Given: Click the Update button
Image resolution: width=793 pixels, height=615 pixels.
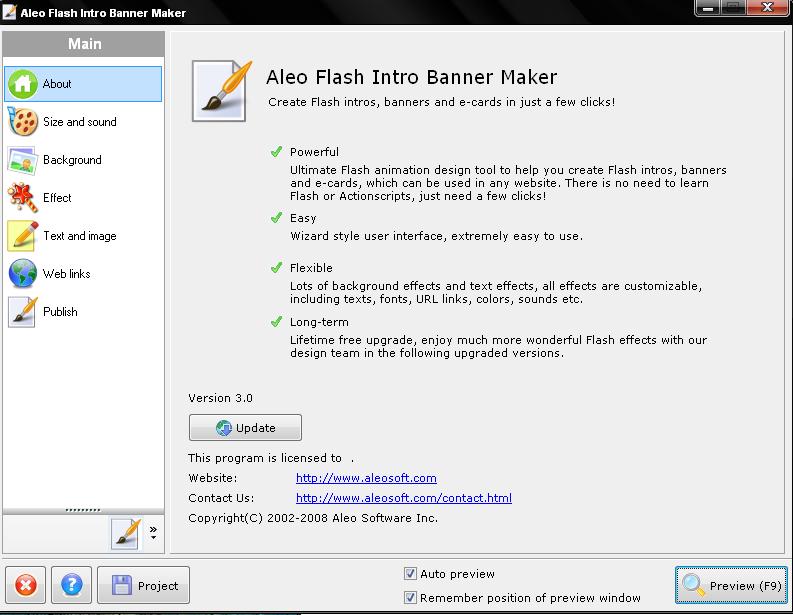Looking at the screenshot, I should point(245,428).
